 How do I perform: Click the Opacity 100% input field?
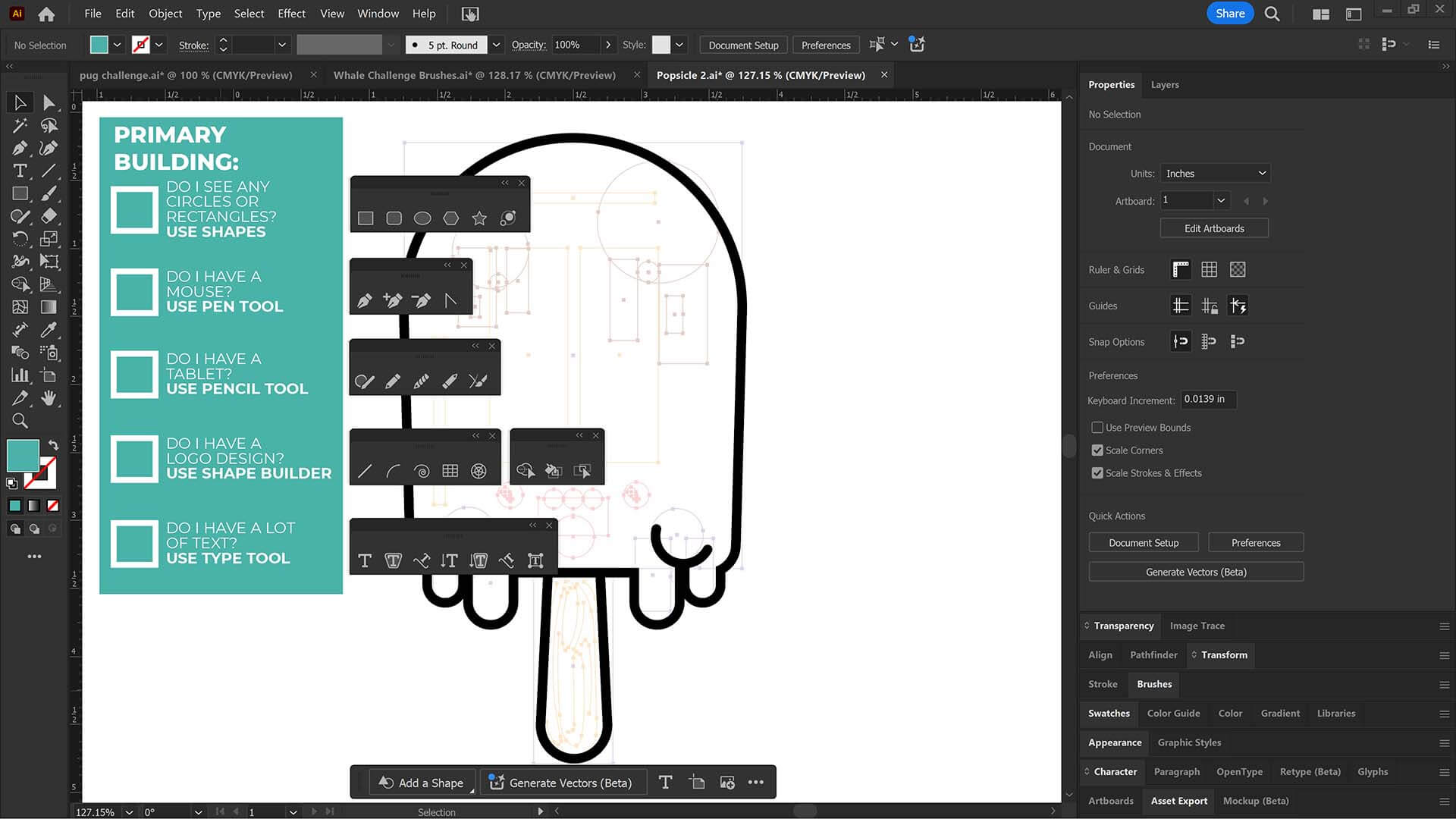coord(575,45)
